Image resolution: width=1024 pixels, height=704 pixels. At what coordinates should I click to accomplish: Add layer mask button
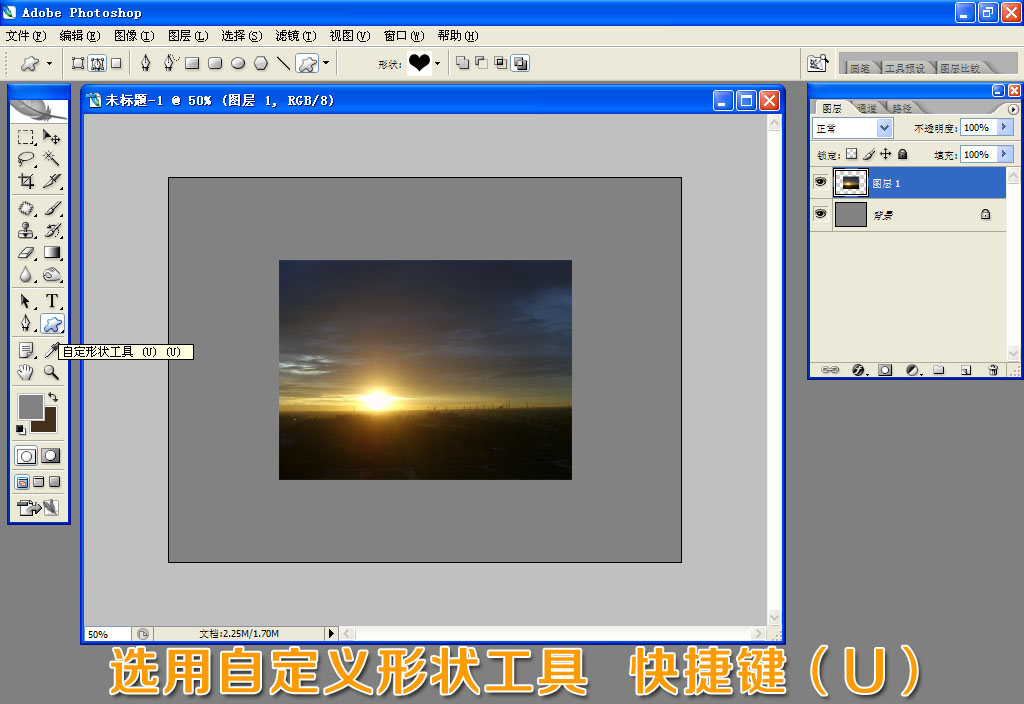(x=885, y=370)
